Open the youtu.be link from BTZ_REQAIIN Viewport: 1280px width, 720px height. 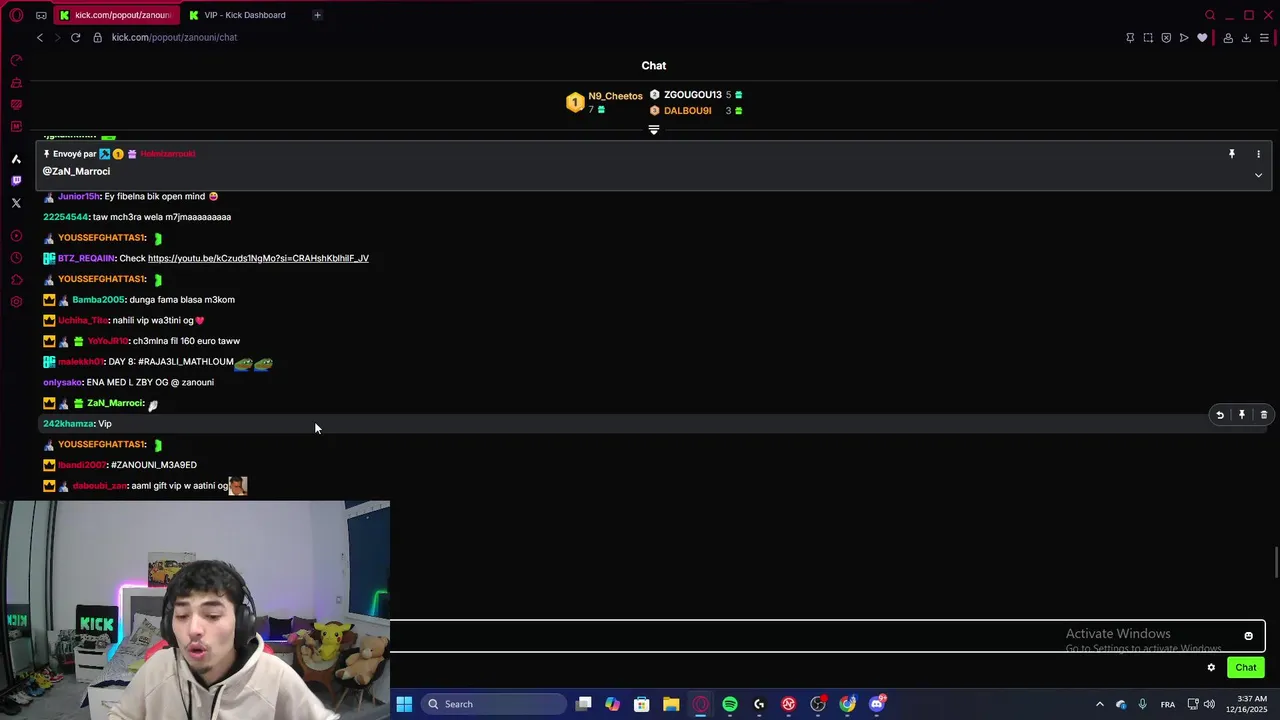[x=258, y=258]
